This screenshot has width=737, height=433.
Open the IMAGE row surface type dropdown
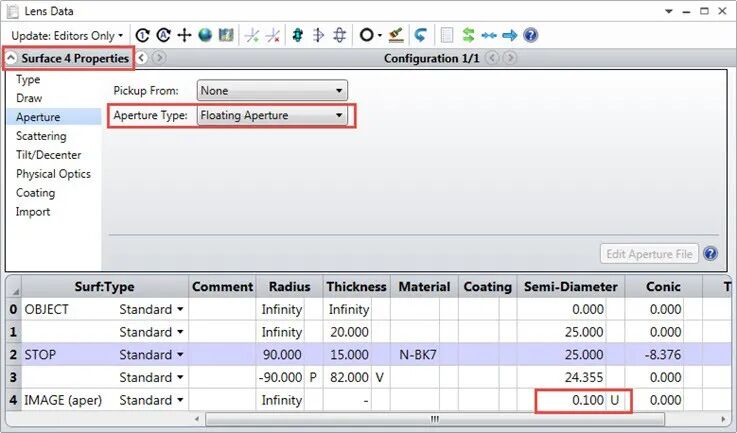180,400
